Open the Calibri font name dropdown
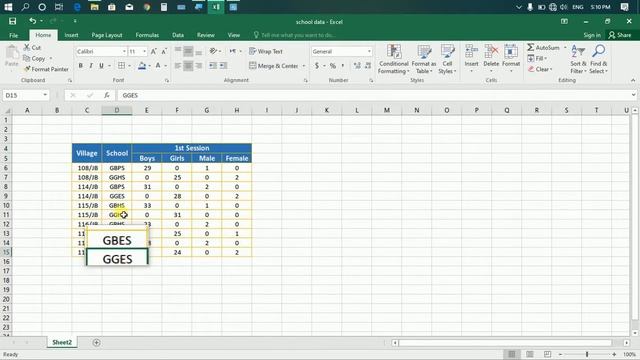Viewport: 640px width, 360px height. click(124, 51)
